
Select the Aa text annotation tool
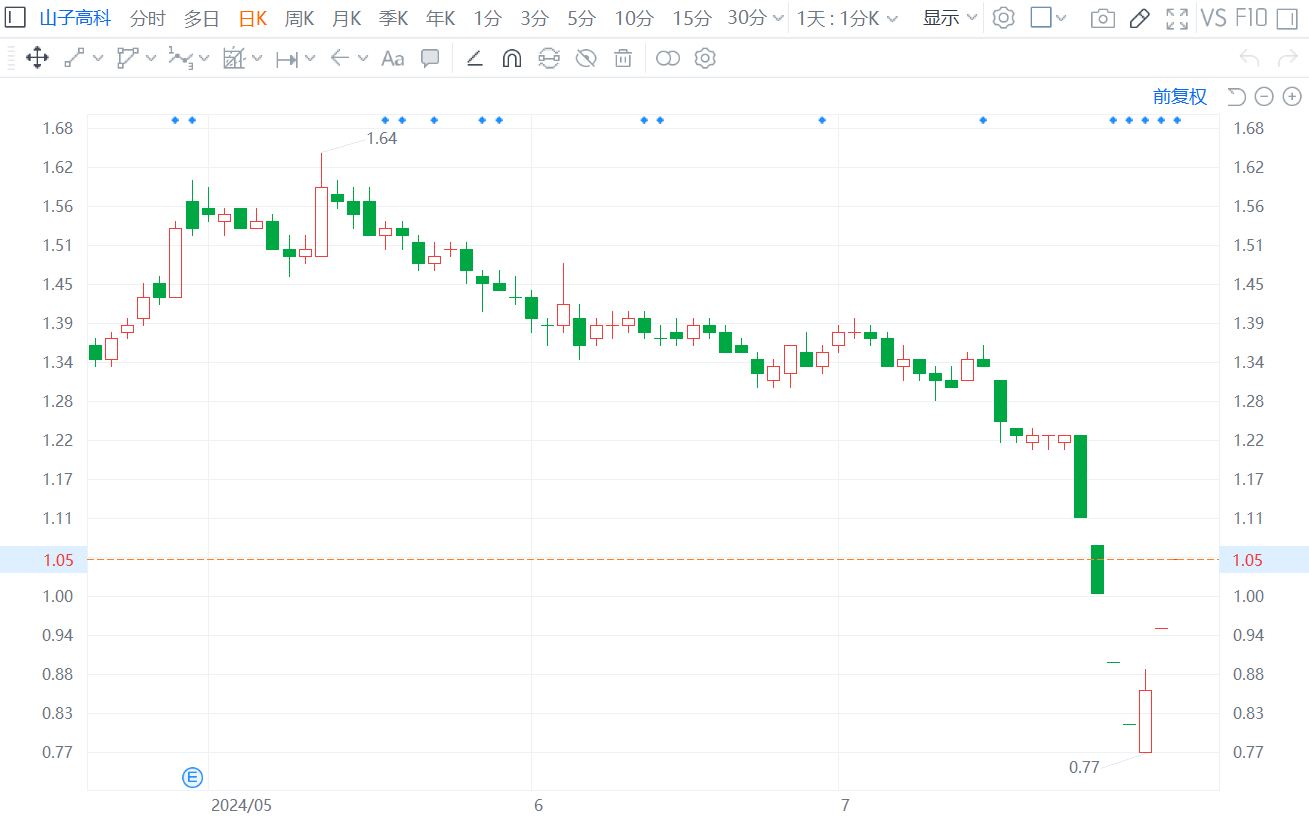(393, 58)
